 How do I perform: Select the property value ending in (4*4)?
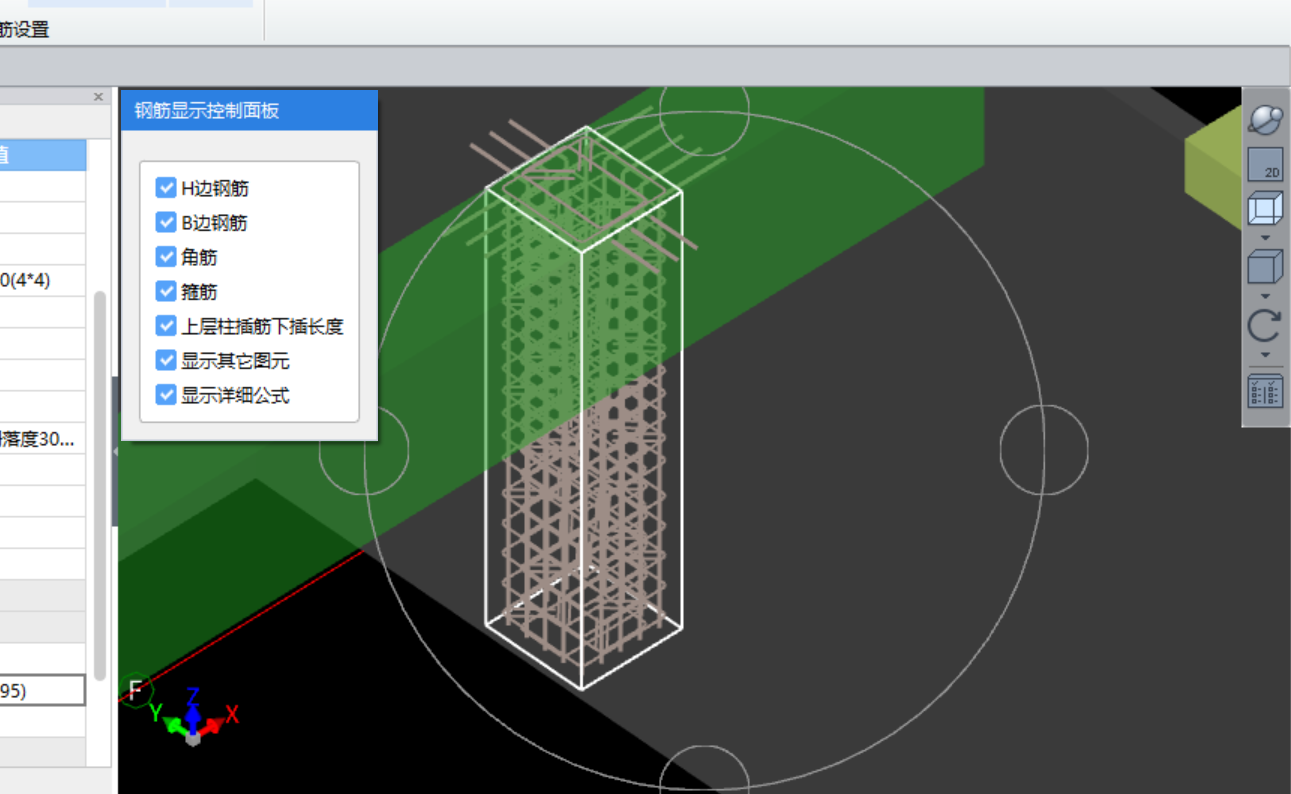(43, 281)
